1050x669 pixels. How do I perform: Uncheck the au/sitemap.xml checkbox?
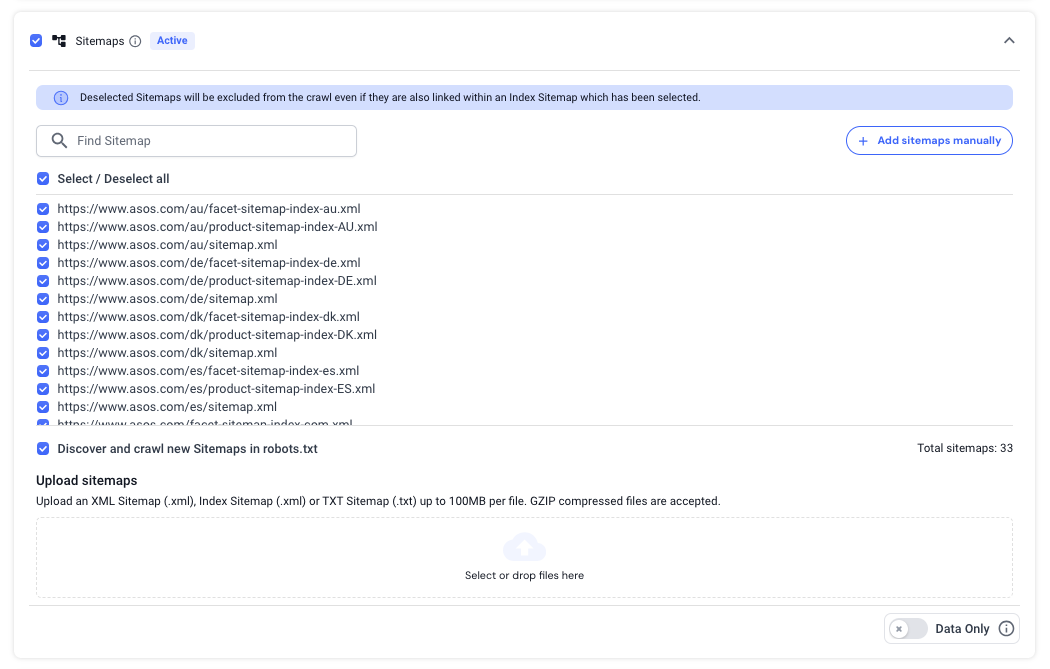(x=43, y=245)
